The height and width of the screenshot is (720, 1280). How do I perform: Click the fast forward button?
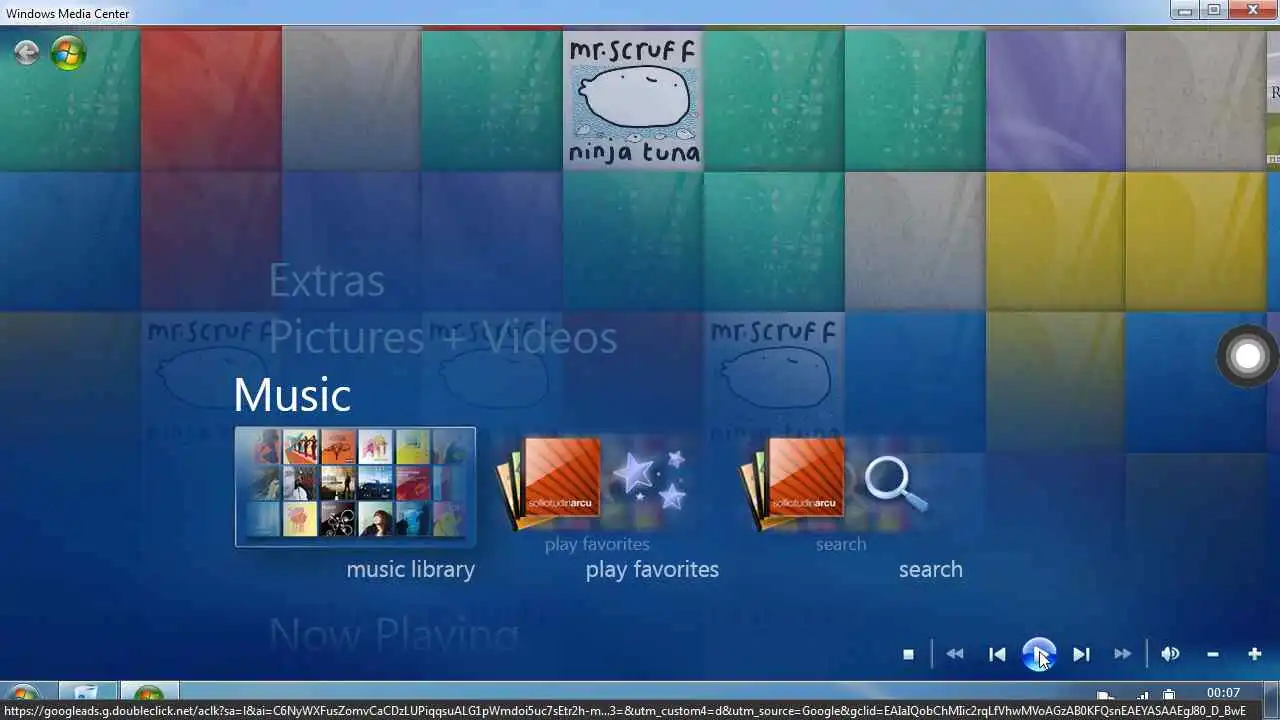pos(1123,654)
